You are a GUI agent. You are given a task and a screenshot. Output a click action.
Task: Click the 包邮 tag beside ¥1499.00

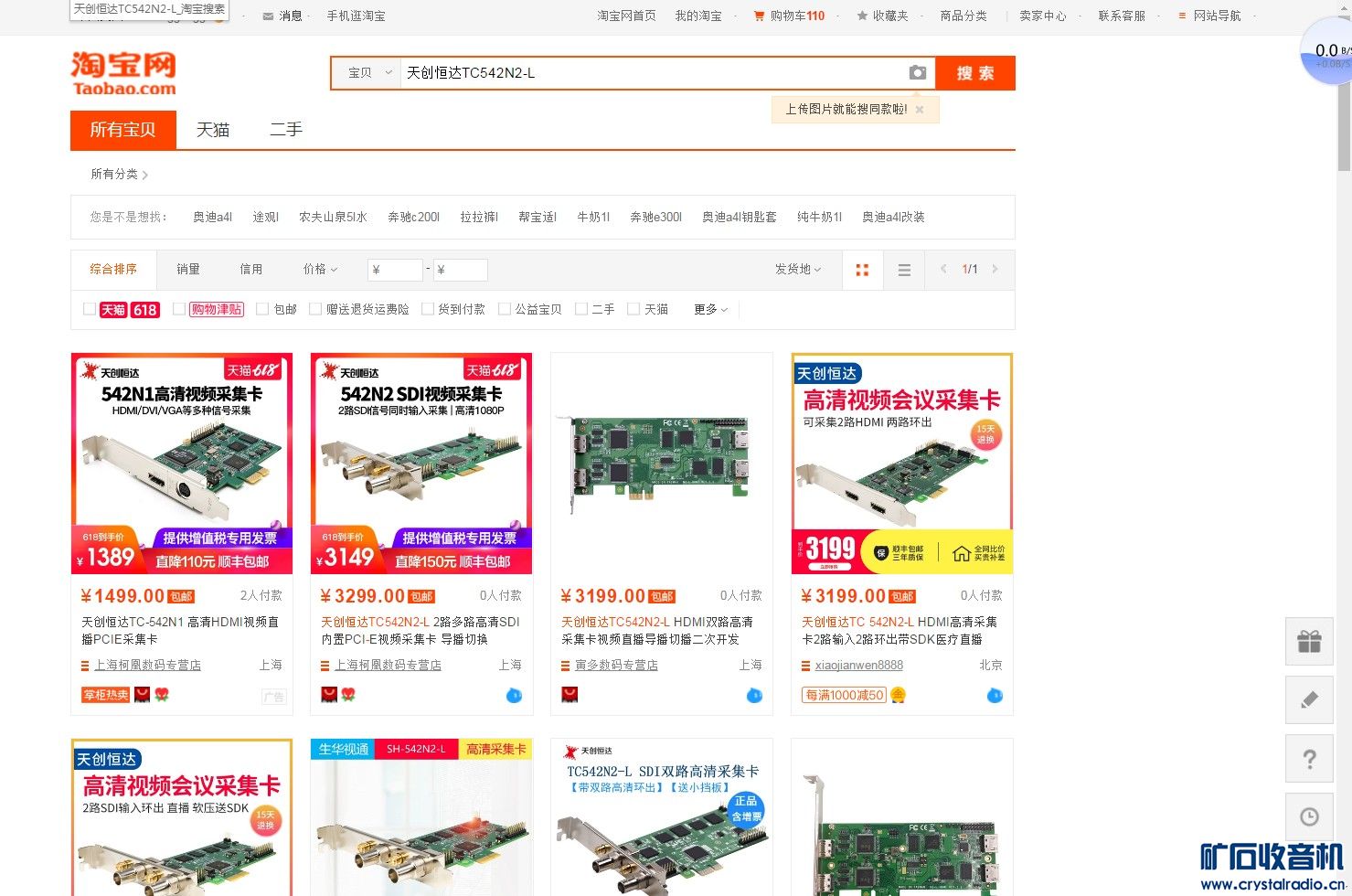(x=182, y=597)
